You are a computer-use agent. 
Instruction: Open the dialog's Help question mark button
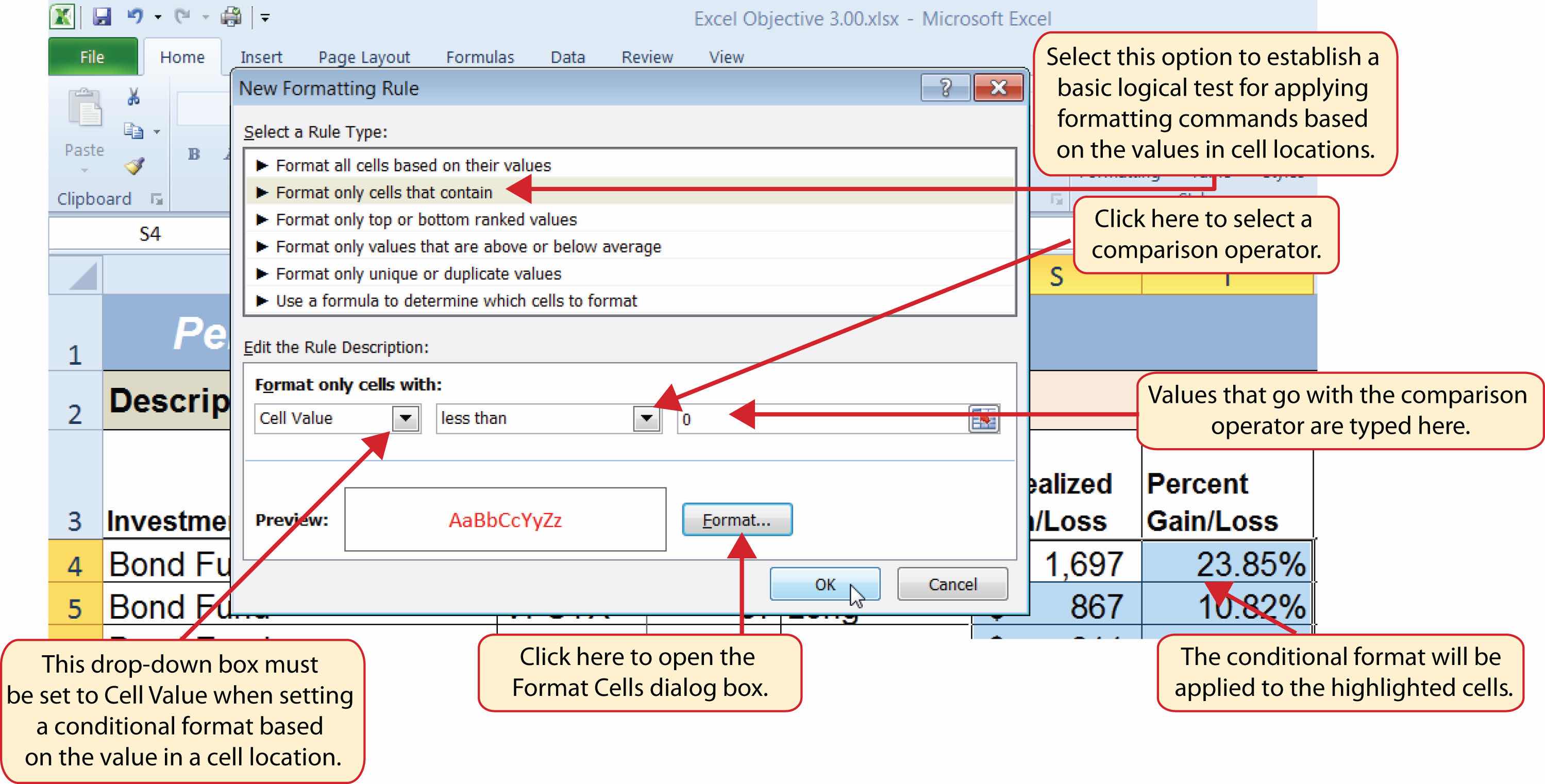[945, 88]
